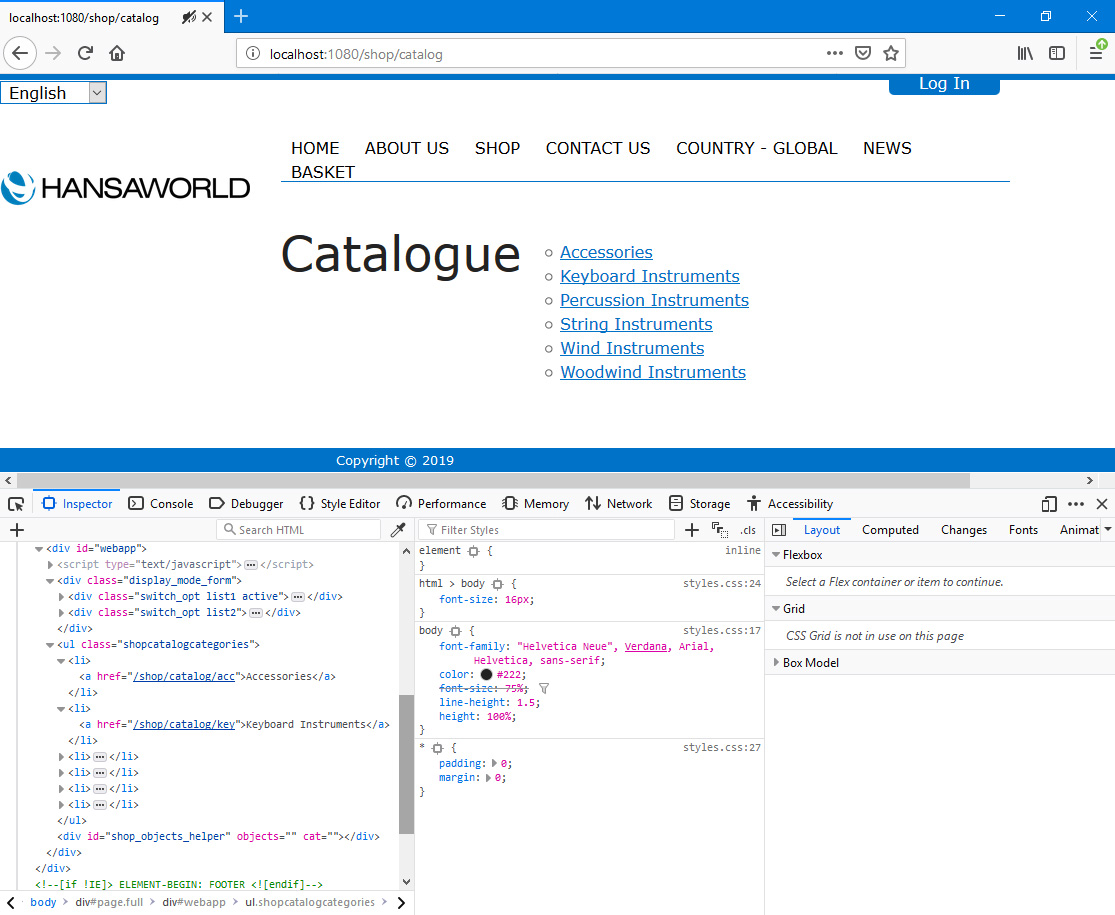The height and width of the screenshot is (915, 1115).
Task: Collapse the div#webapp node
Action: click(39, 549)
